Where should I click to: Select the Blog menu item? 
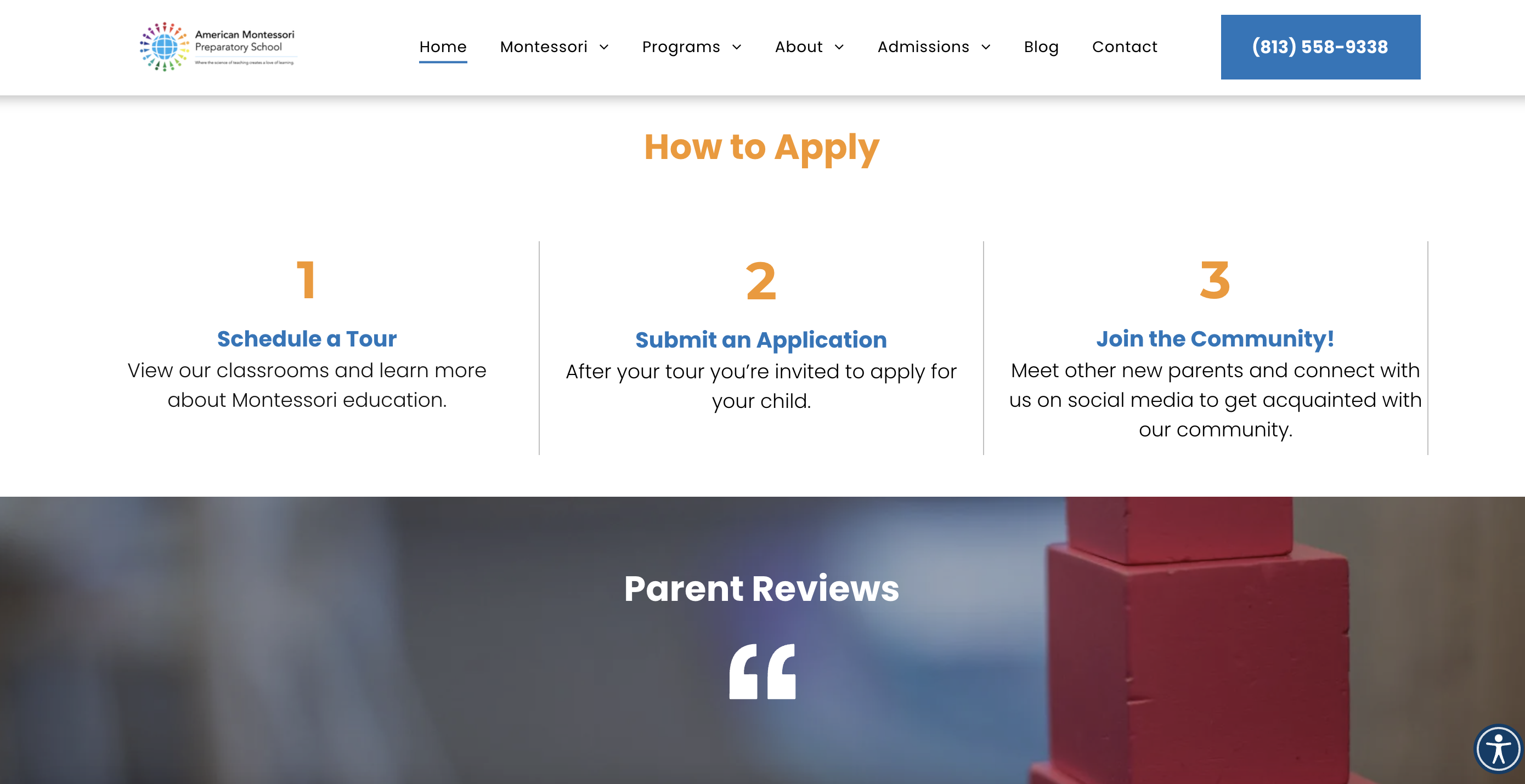[1040, 47]
